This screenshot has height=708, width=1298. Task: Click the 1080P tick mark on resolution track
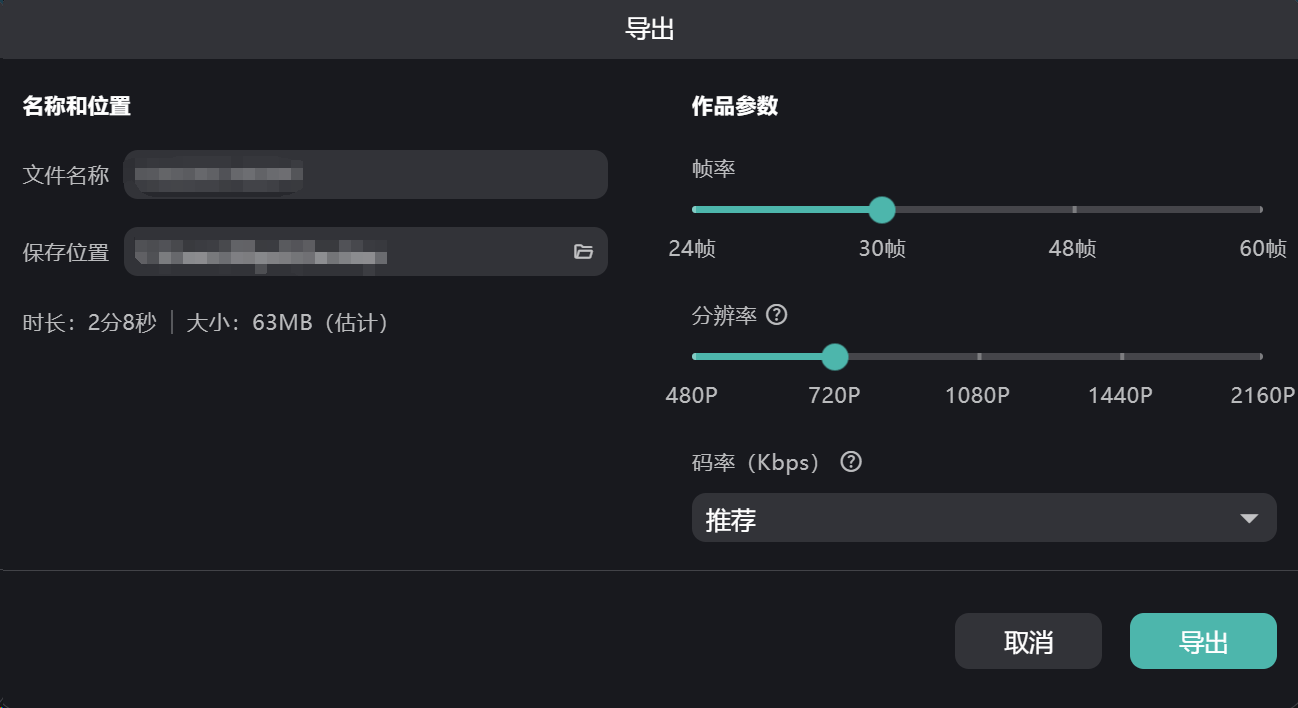pos(979,357)
